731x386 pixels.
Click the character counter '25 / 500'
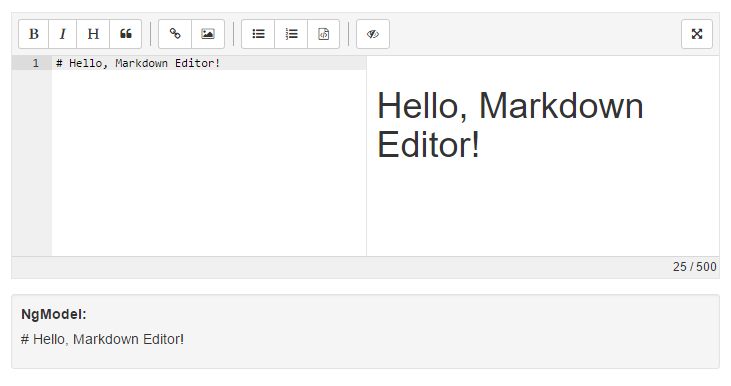[695, 267]
